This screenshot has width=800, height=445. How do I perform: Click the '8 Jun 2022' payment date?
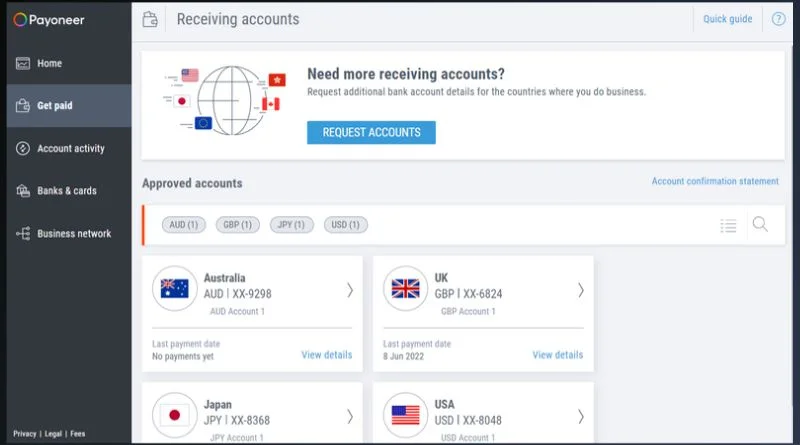coord(404,356)
